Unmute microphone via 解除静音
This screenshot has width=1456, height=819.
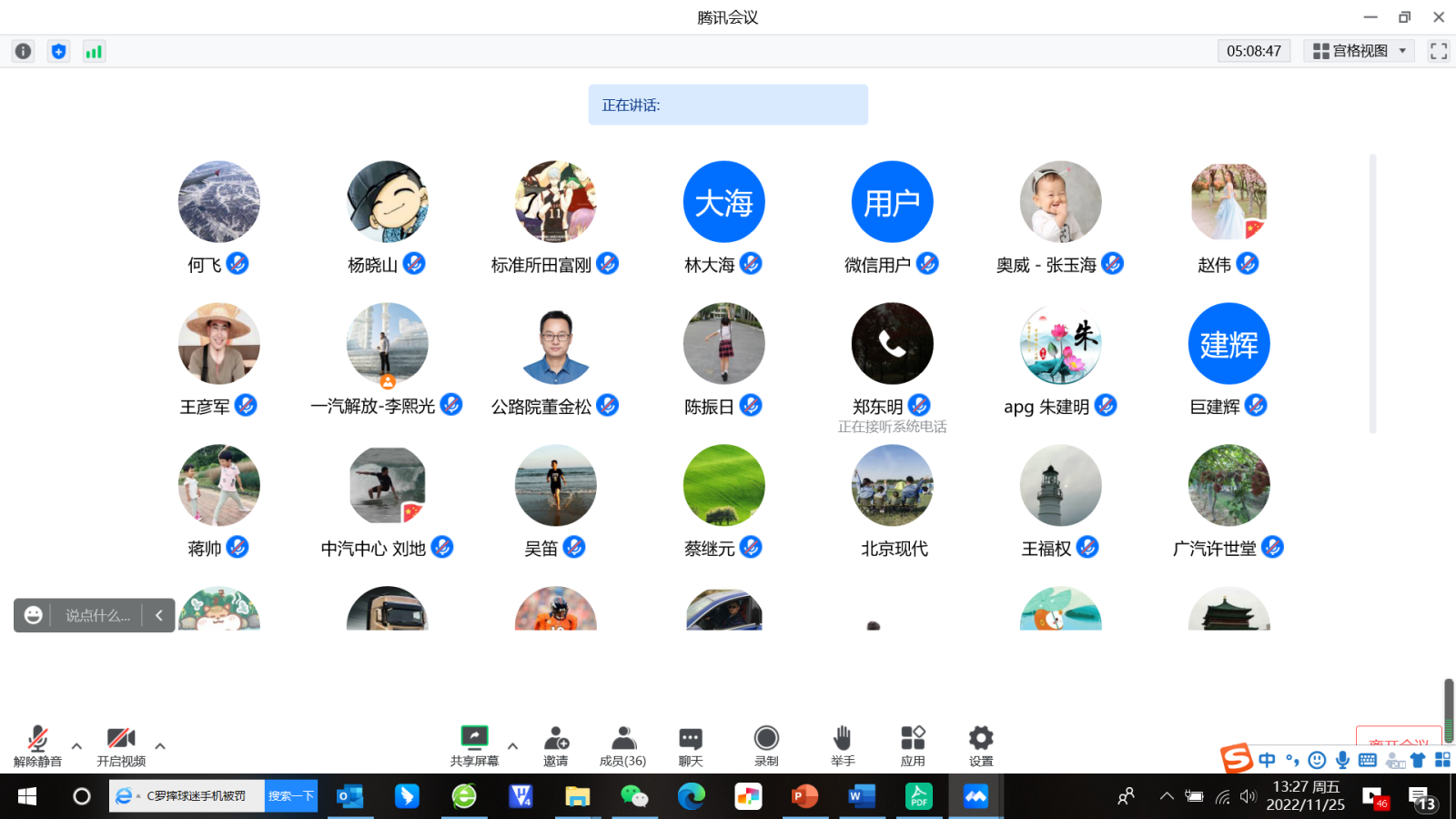[37, 738]
